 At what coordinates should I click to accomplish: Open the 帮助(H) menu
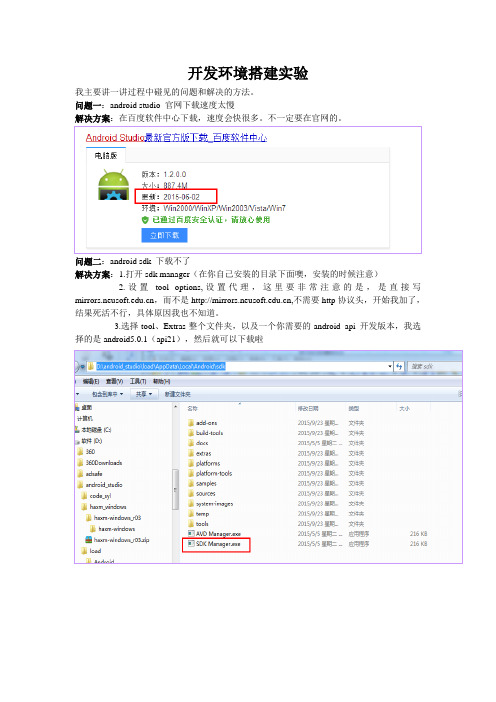pos(162,381)
